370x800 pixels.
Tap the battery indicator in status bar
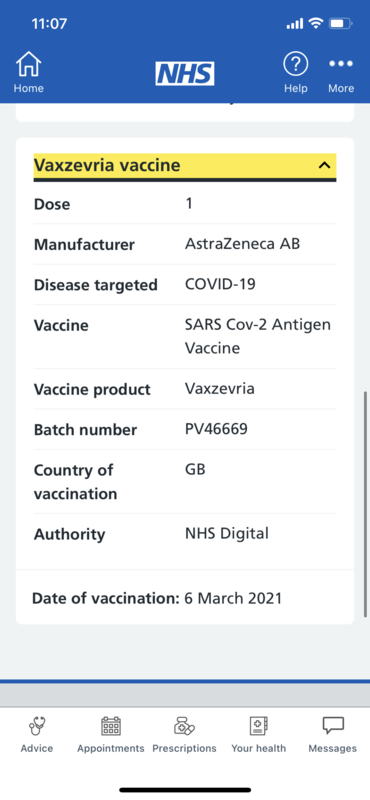coord(340,23)
